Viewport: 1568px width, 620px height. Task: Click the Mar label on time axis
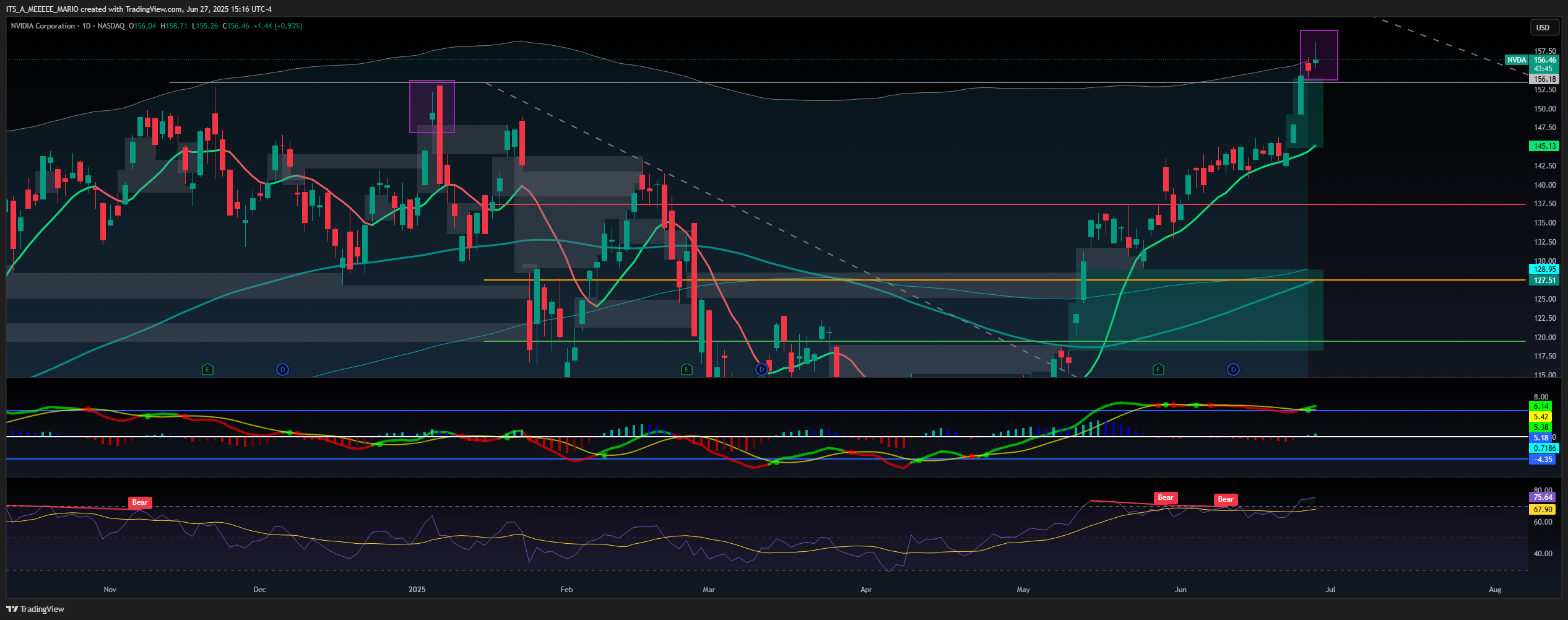709,590
